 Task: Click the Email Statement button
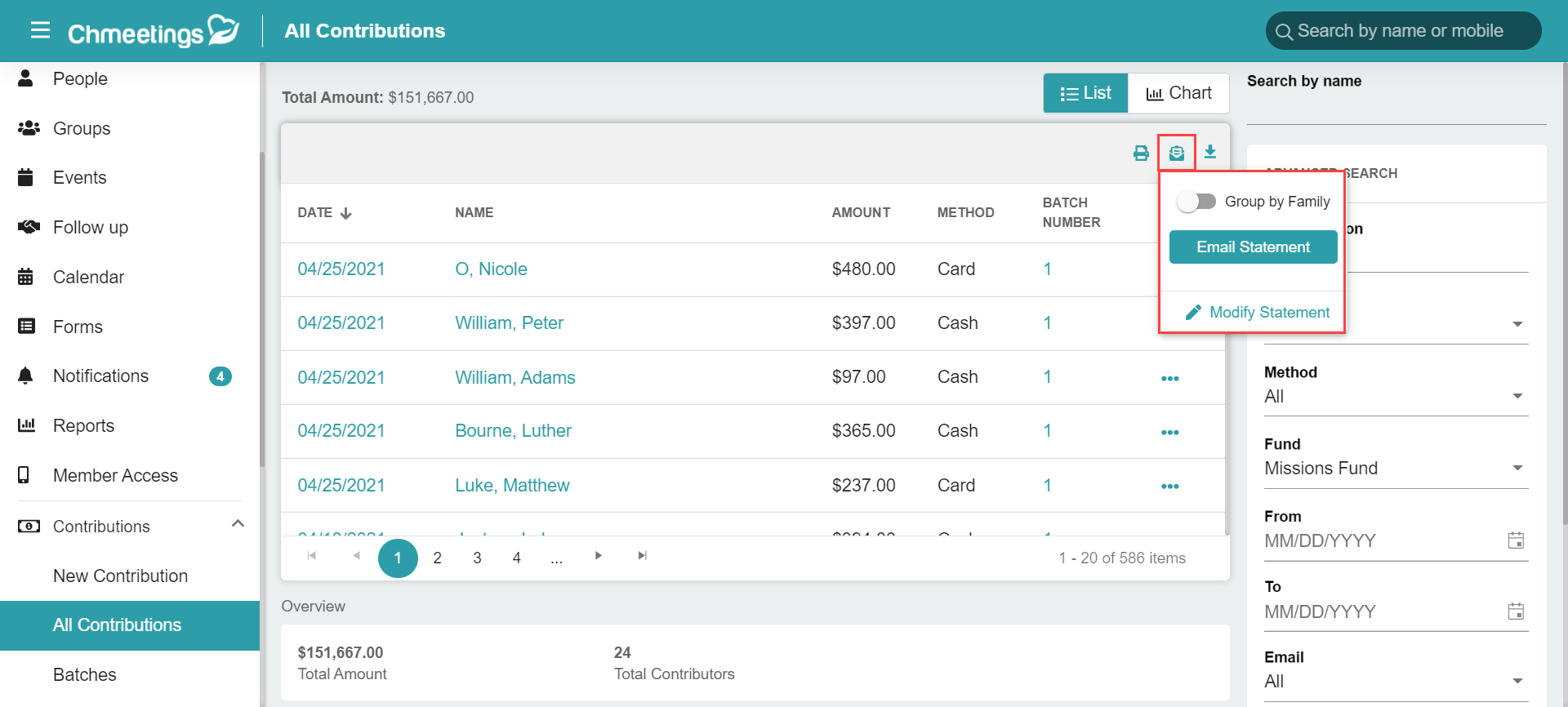pyautogui.click(x=1253, y=247)
